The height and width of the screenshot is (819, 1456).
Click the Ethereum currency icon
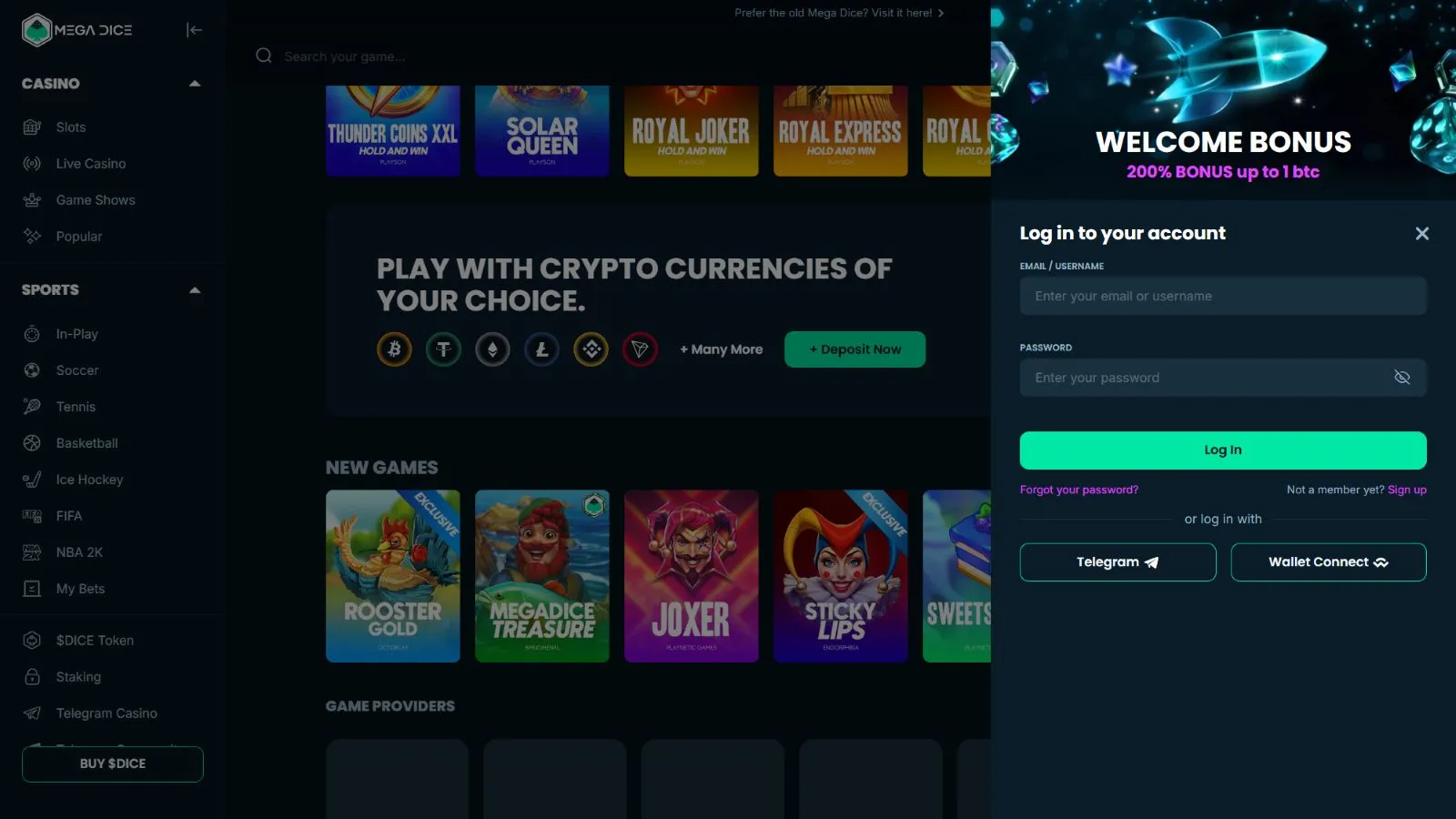pyautogui.click(x=492, y=349)
